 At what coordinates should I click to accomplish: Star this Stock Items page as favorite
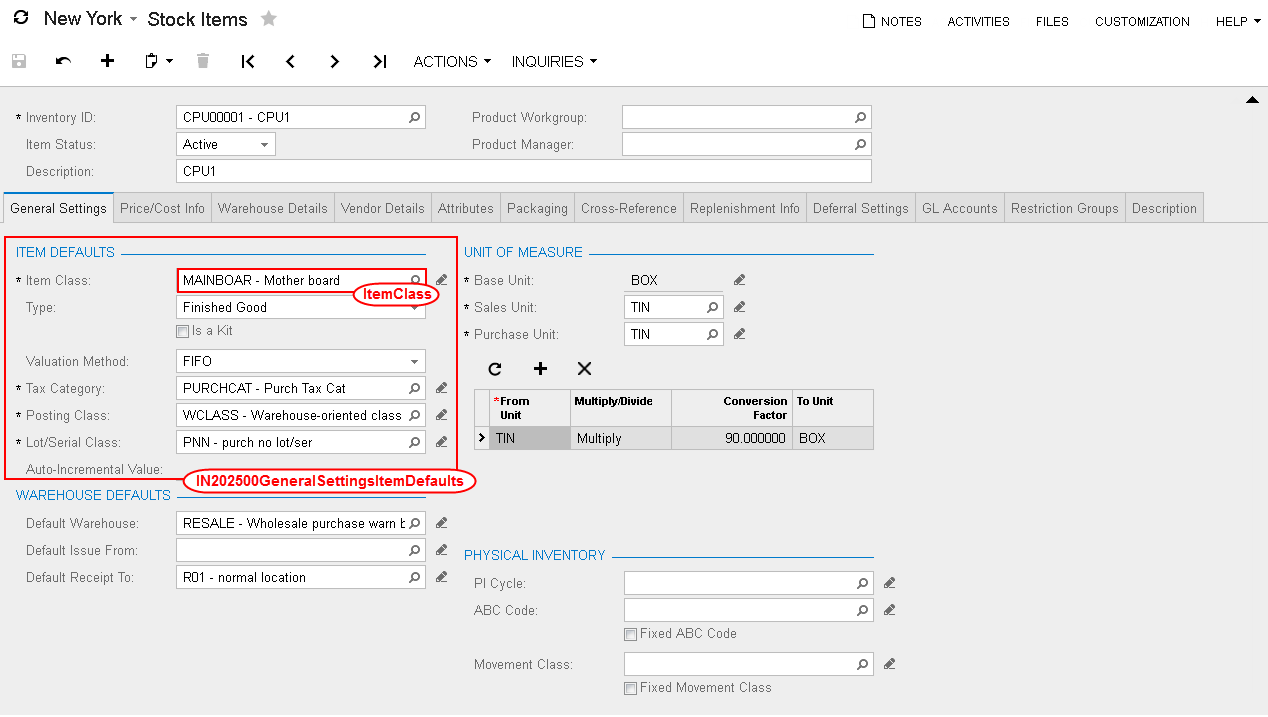[268, 19]
